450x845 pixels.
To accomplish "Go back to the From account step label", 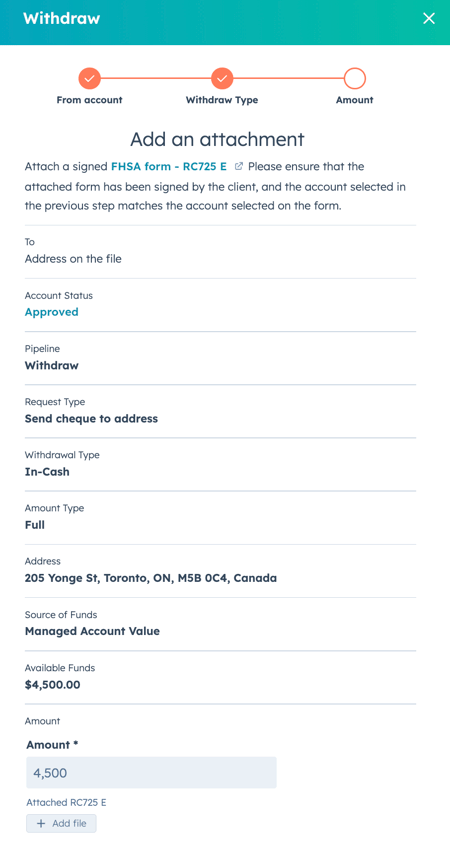I will point(89,100).
